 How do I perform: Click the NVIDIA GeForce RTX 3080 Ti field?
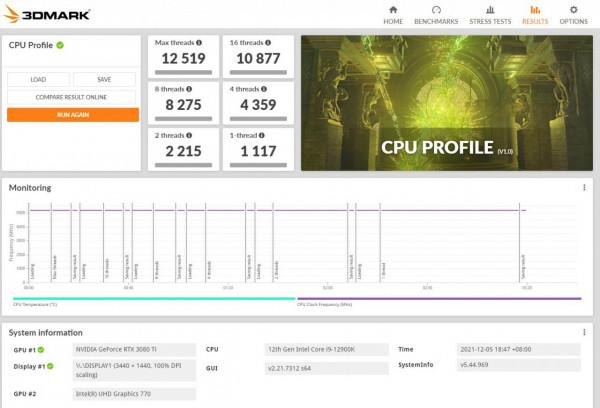[x=134, y=349]
